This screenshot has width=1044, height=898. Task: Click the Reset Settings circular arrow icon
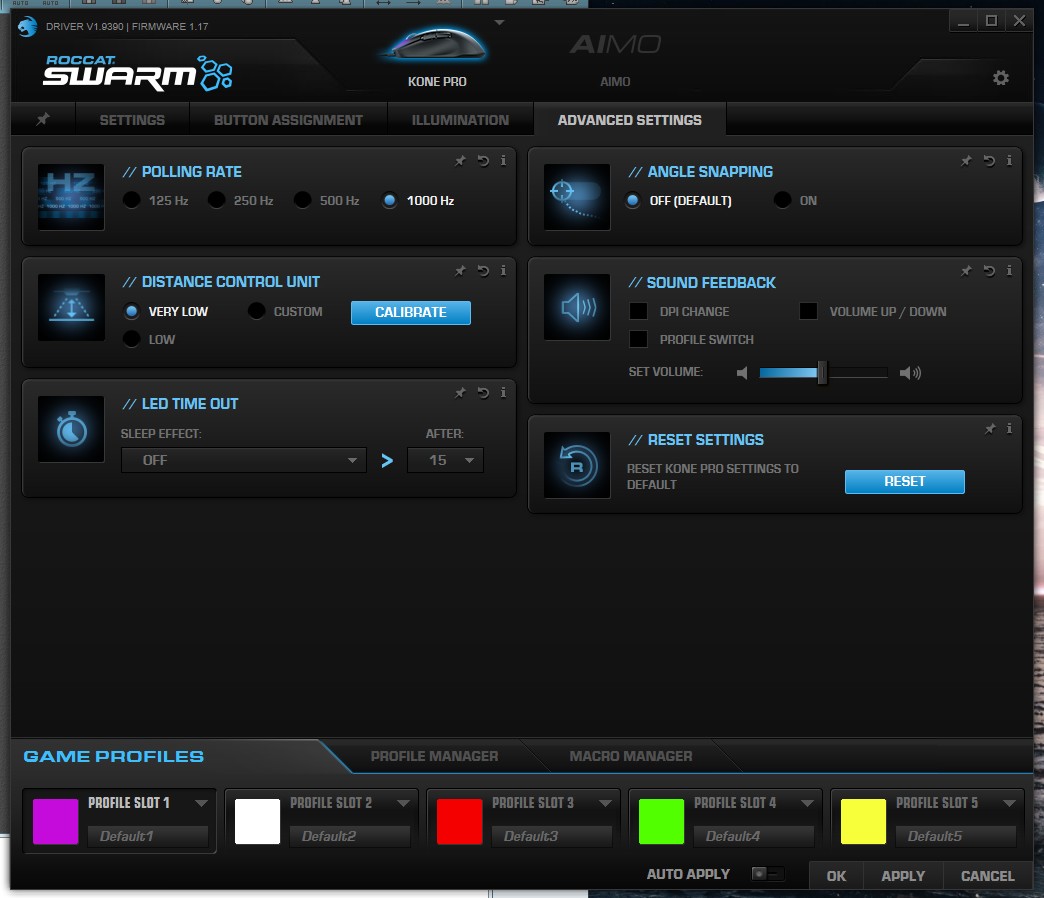pos(576,464)
